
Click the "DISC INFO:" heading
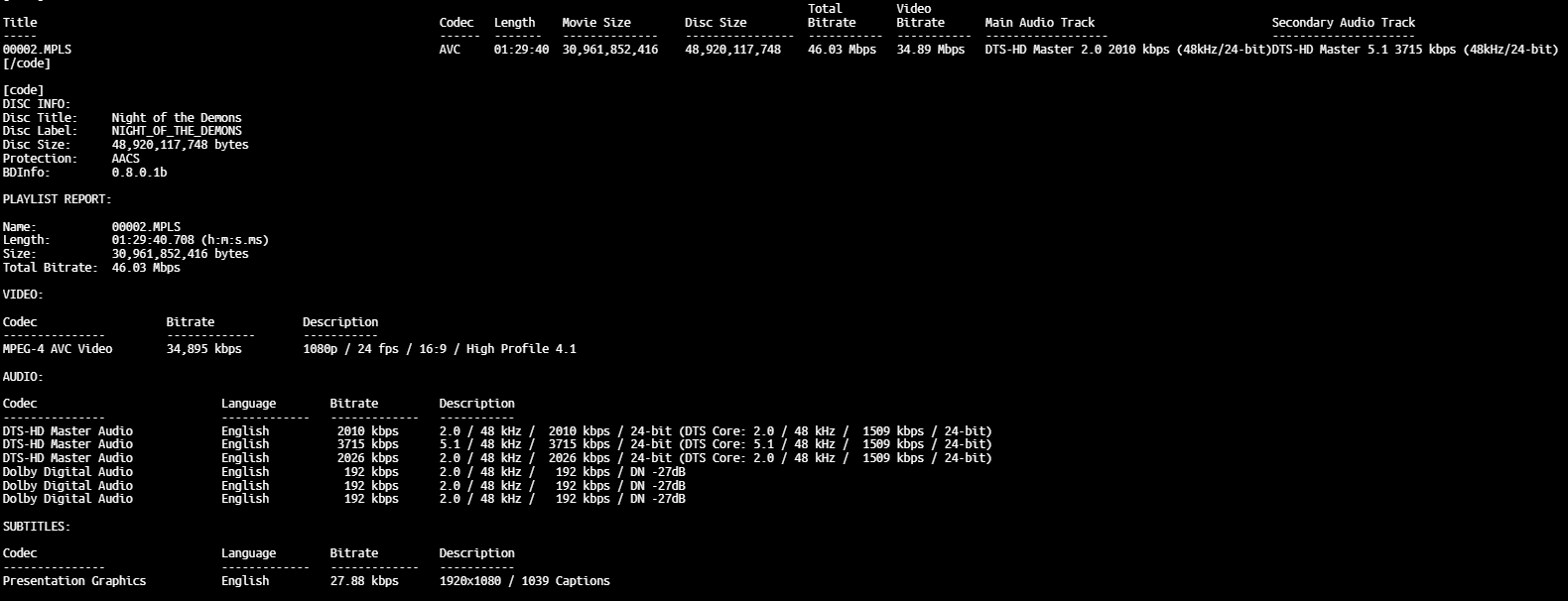(x=37, y=104)
